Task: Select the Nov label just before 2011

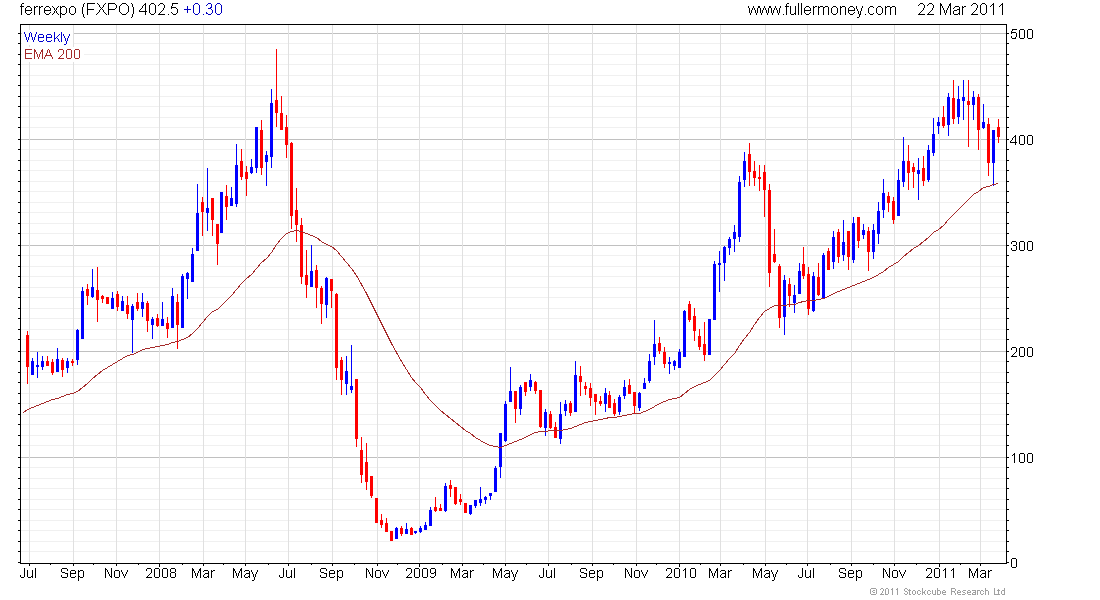Action: click(894, 573)
